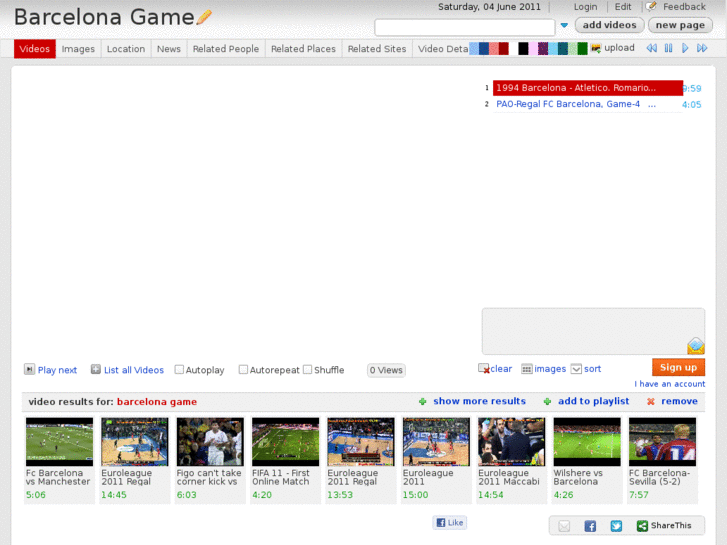Enable the Autoplay checkbox

pos(179,370)
